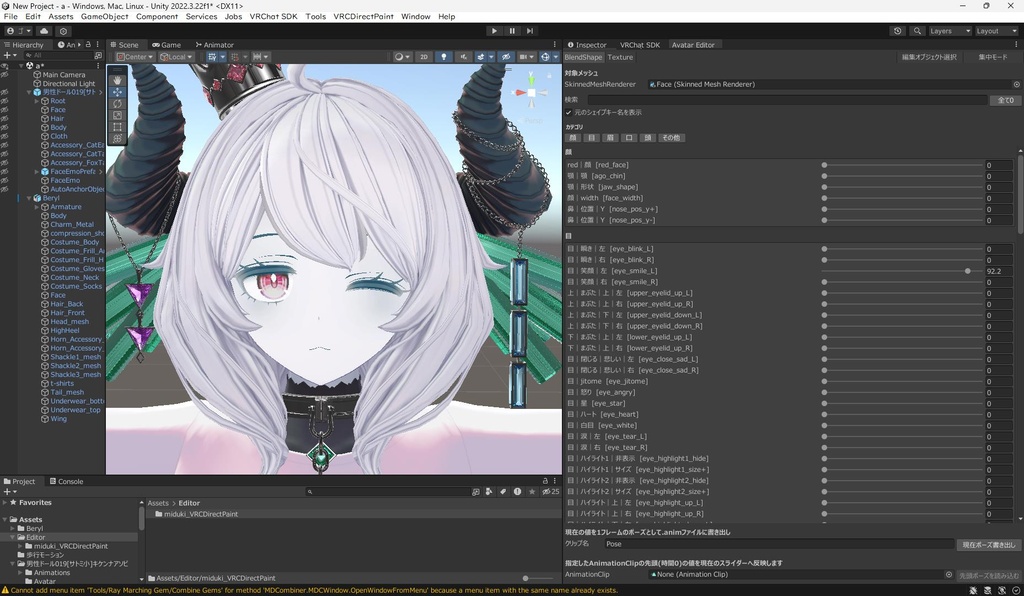
Task: Select the Transform tool in Scene overlay
Action: pyautogui.click(x=118, y=138)
